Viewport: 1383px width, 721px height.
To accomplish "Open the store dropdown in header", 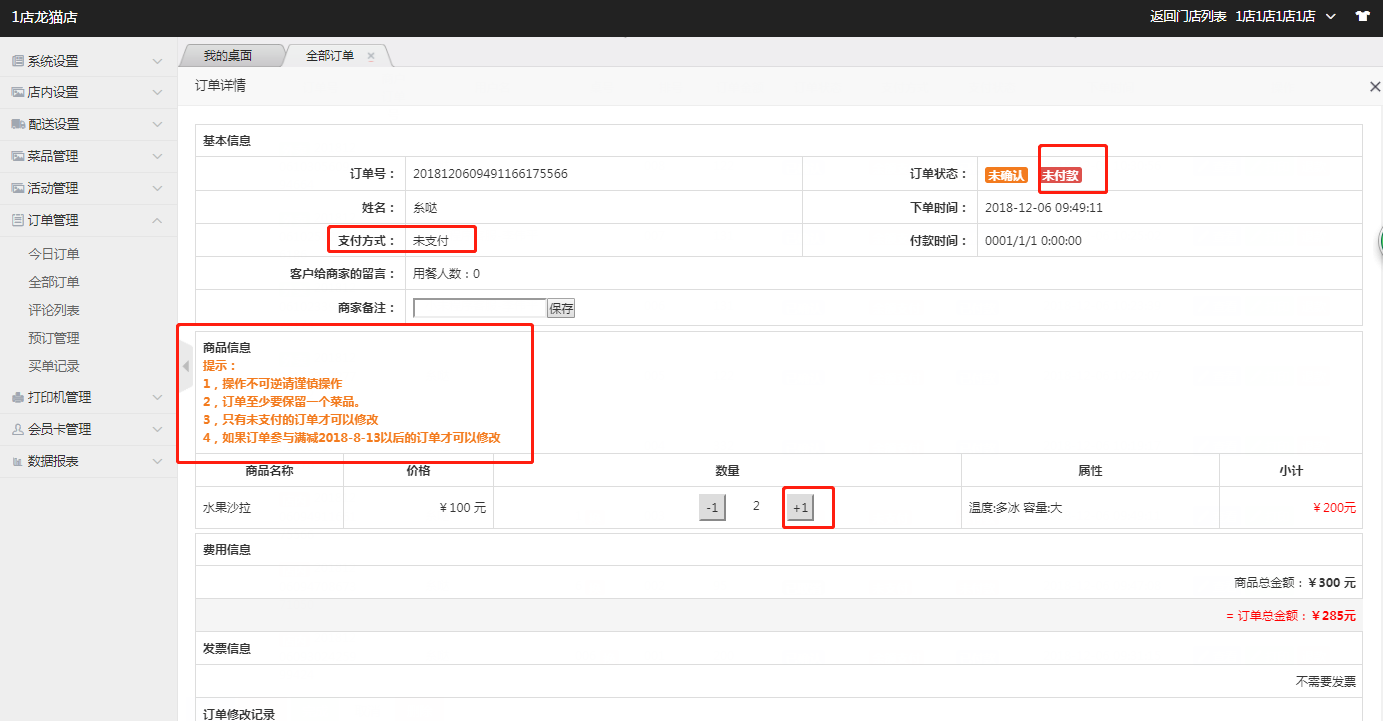I will 1330,16.
